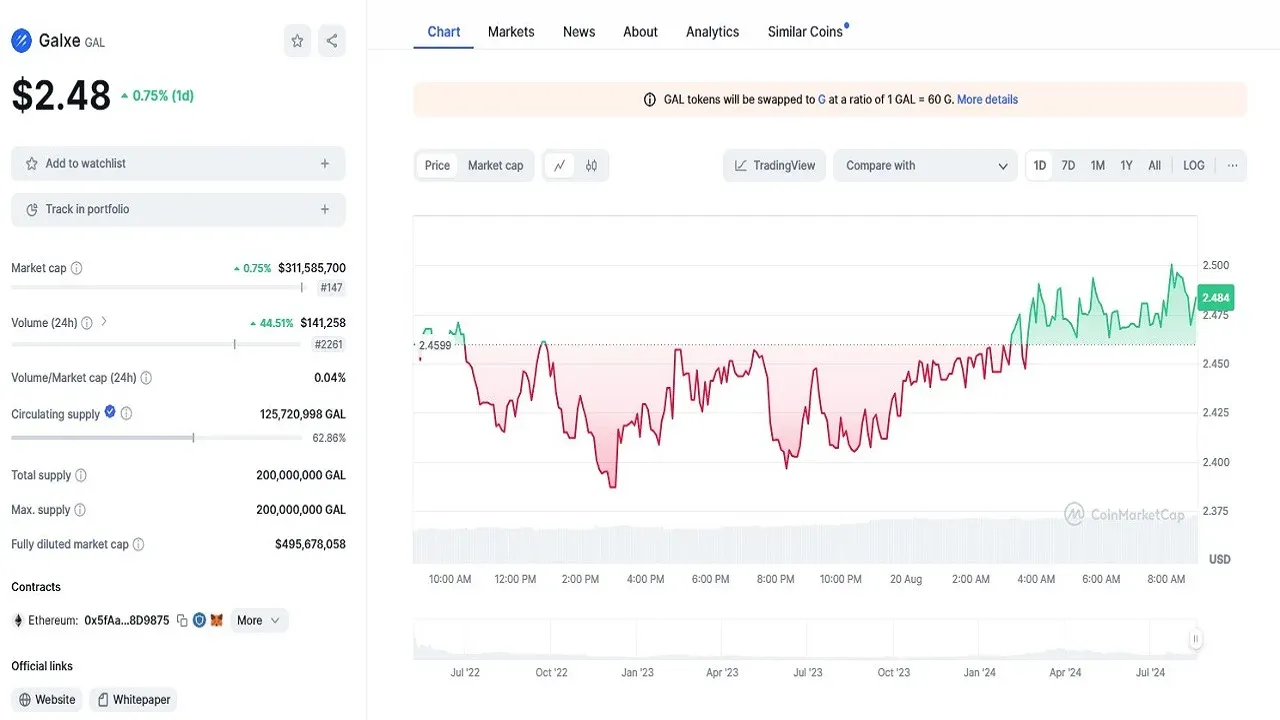Open the Compare with dropdown
Screen dimensions: 1280x720
click(926, 166)
